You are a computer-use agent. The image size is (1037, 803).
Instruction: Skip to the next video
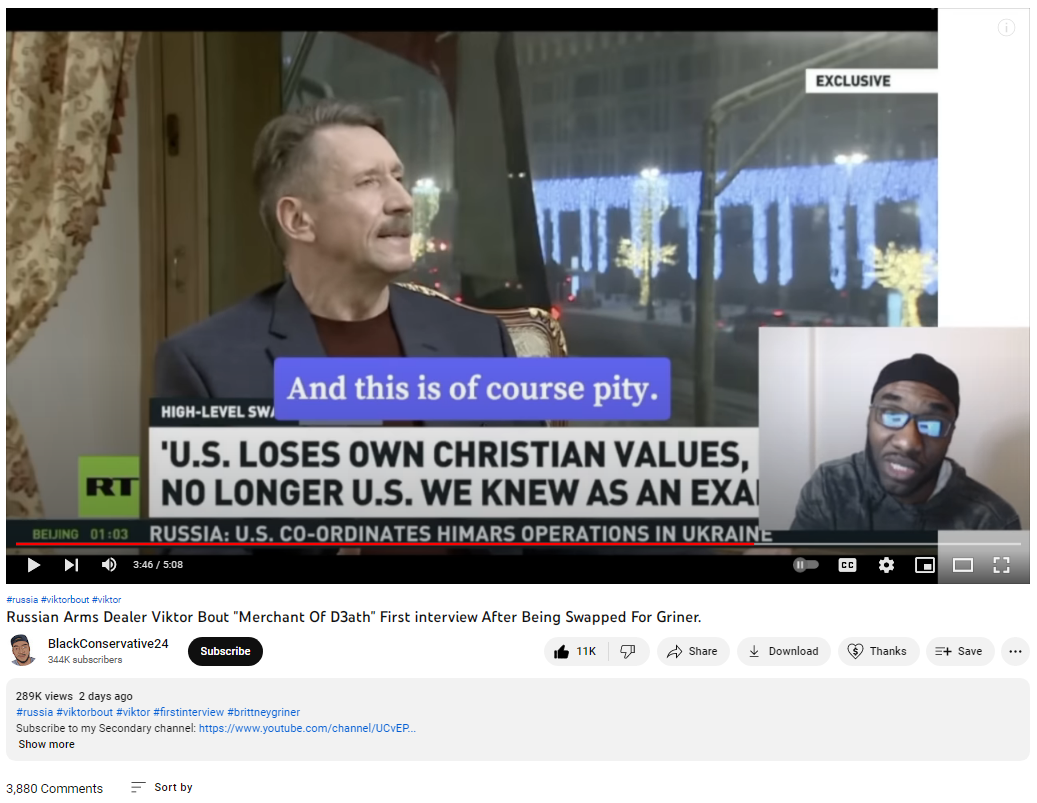(x=71, y=564)
